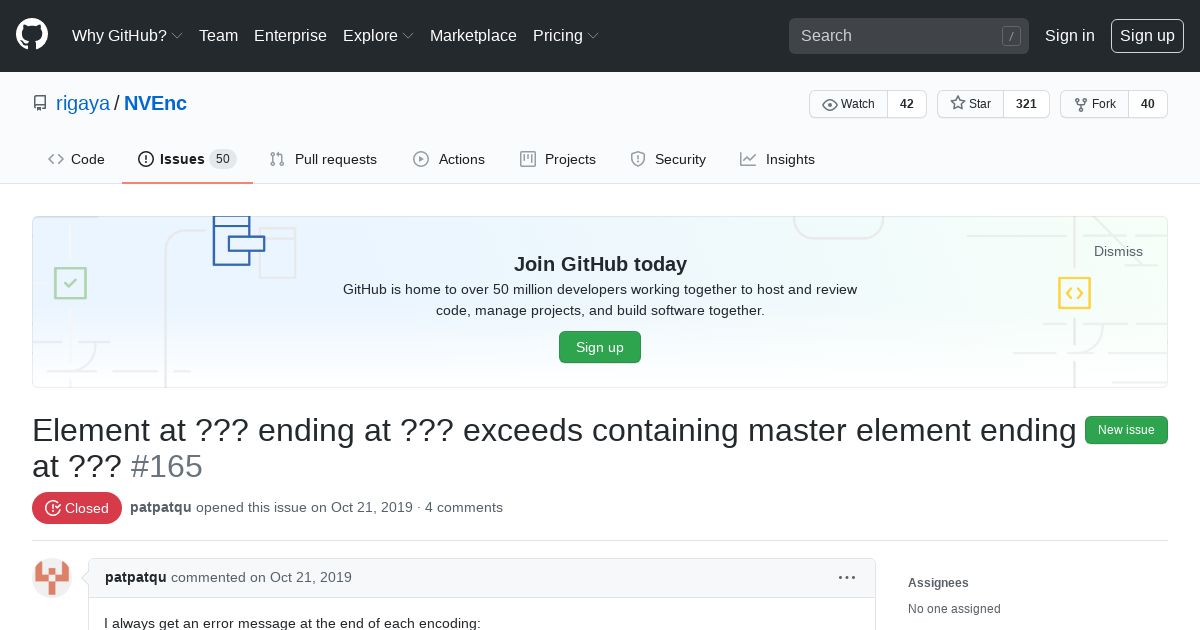
Task: Click the Closed status badge
Action: click(77, 508)
